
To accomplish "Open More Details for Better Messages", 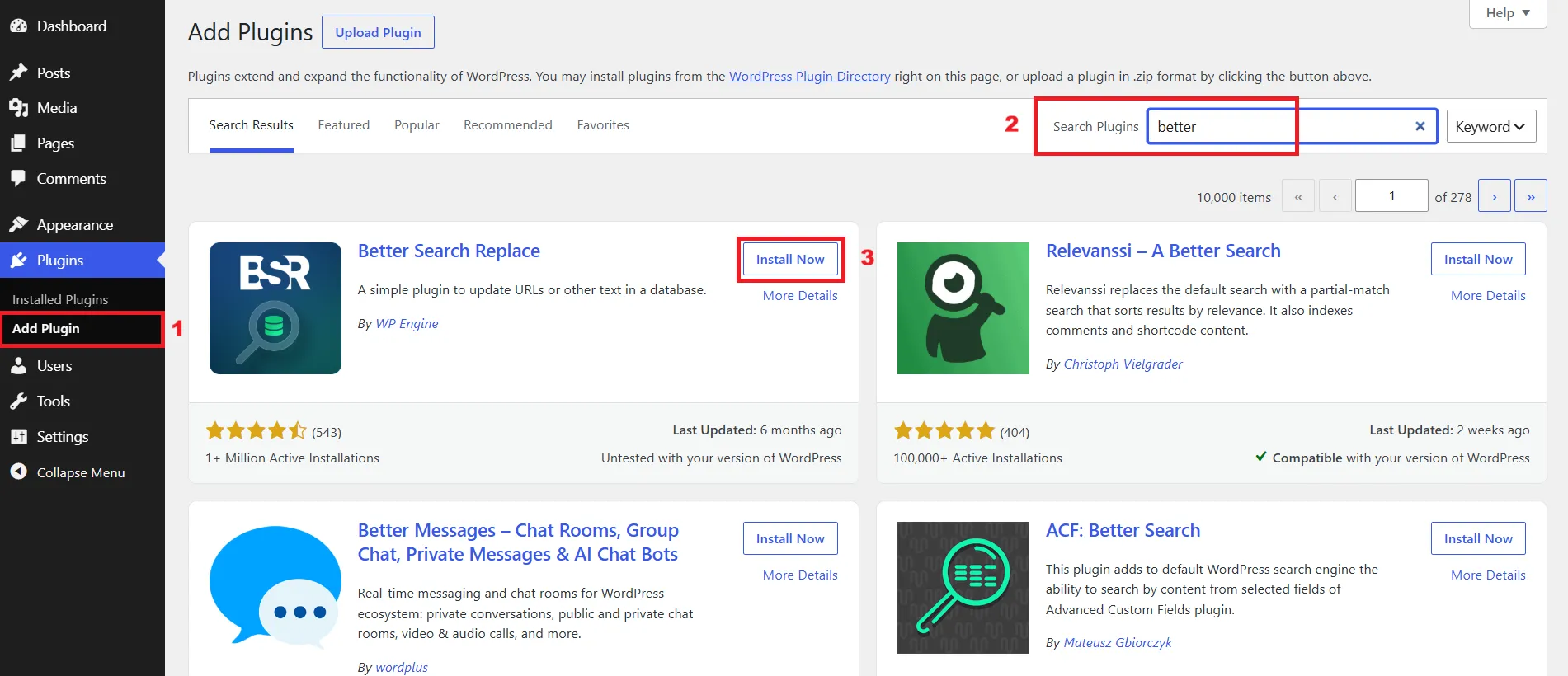I will [800, 575].
